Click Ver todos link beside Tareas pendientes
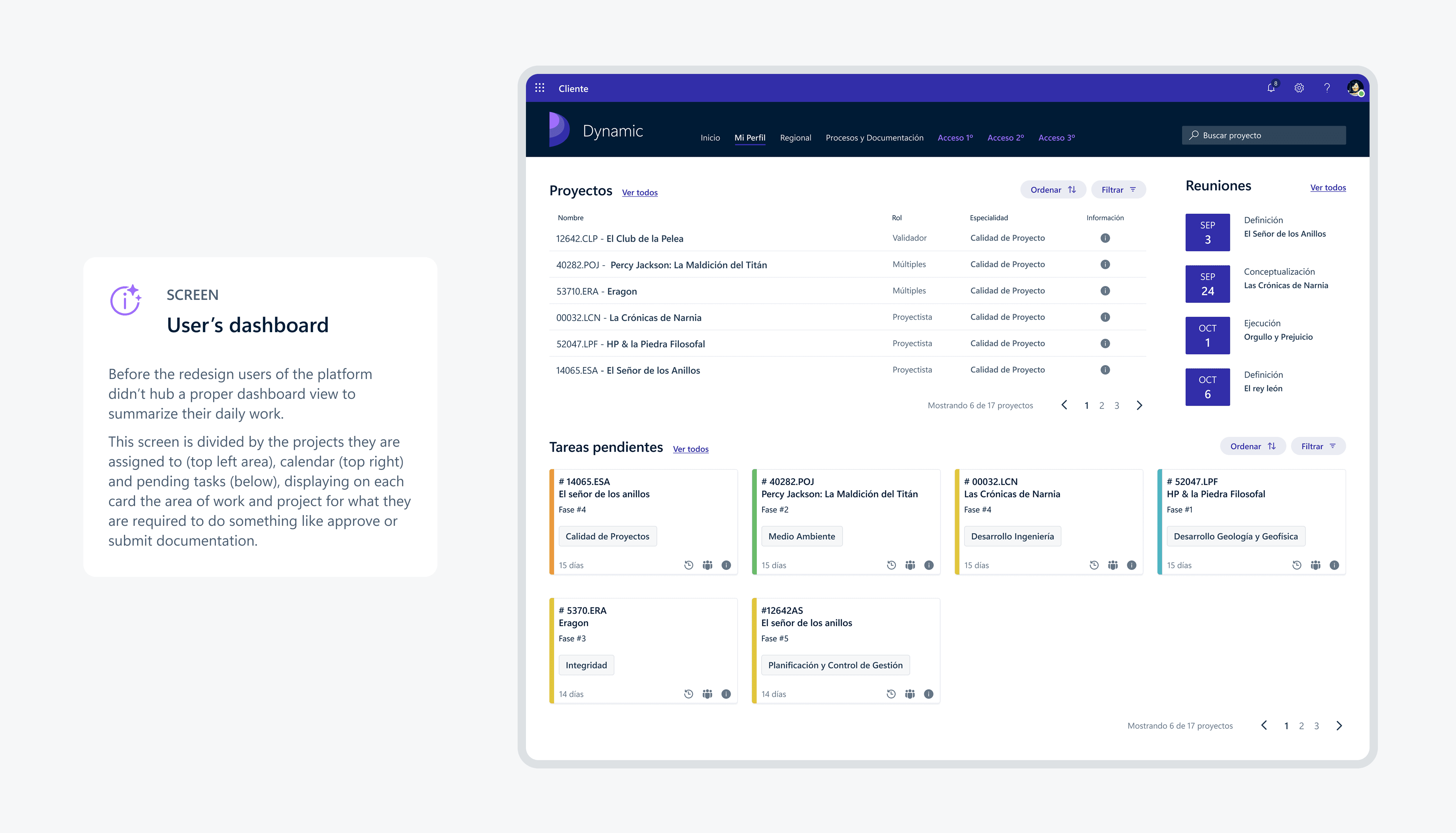Image resolution: width=1456 pixels, height=833 pixels. tap(691, 449)
